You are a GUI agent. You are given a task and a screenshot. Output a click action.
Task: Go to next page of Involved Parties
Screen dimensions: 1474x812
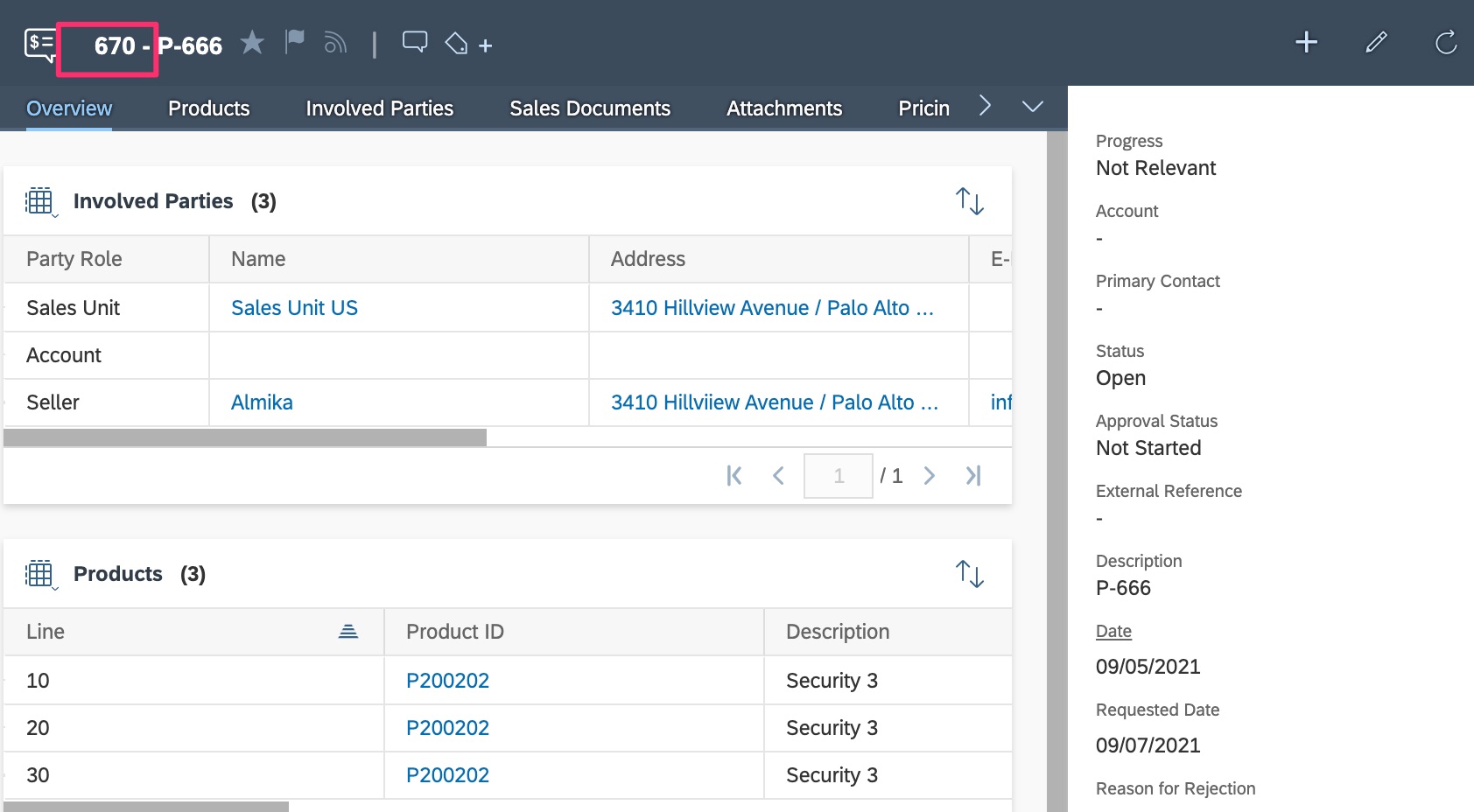[930, 475]
